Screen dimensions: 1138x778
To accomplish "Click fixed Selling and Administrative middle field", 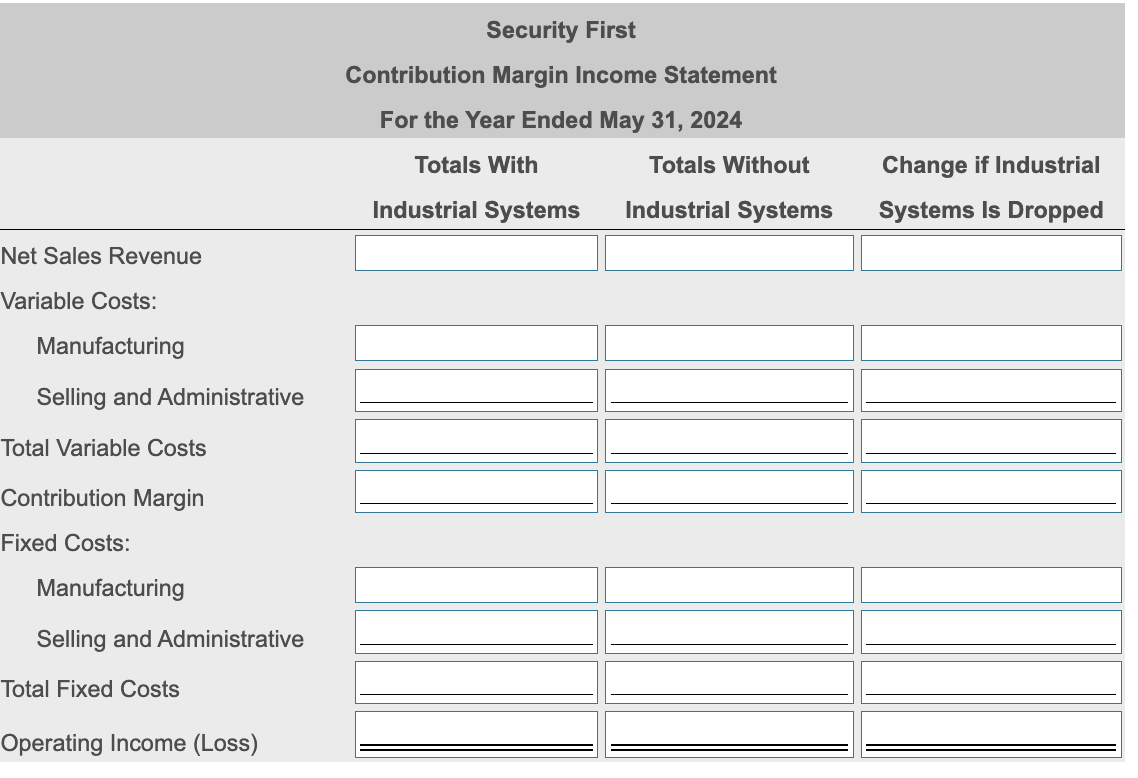I will 729,630.
